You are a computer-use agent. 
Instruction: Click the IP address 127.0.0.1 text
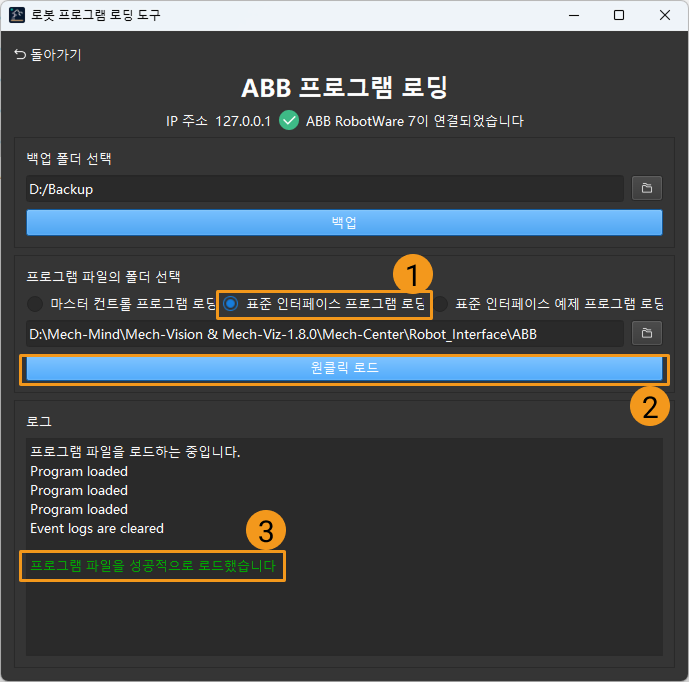(x=243, y=121)
